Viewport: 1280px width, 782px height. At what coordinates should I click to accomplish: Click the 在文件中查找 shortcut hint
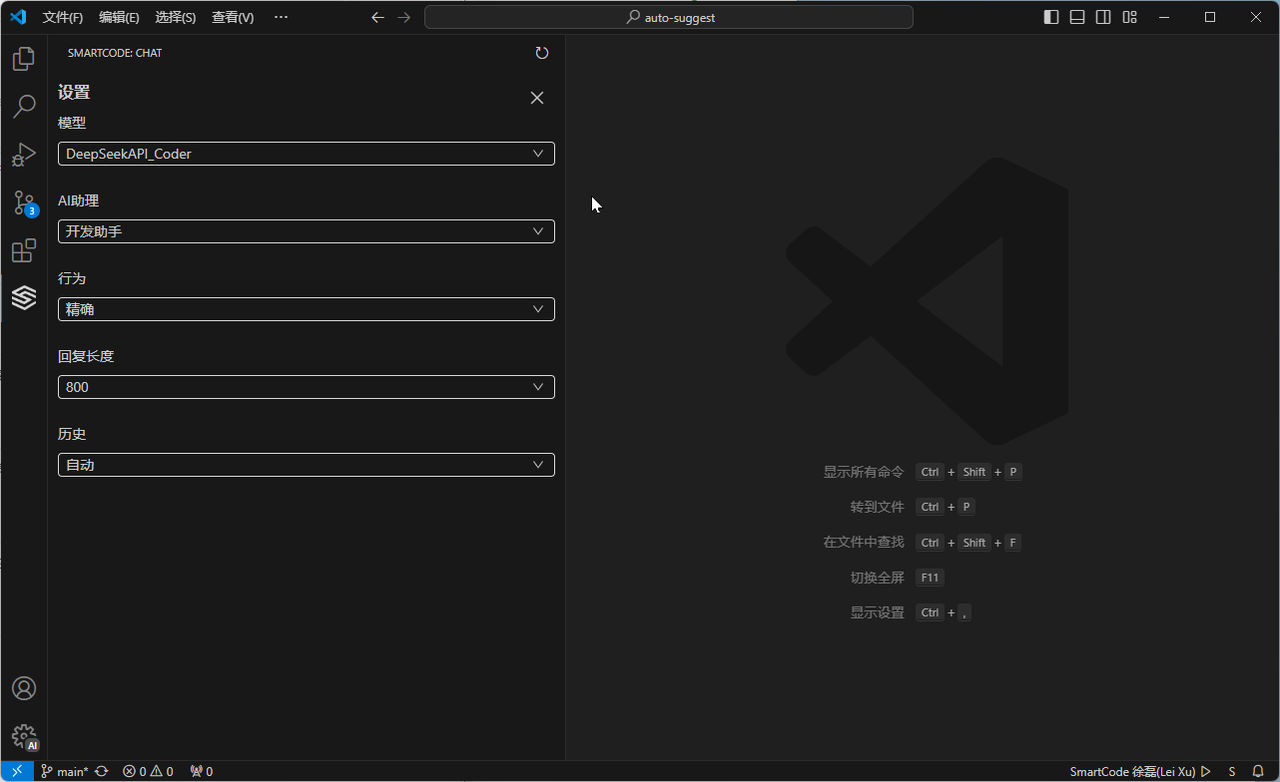pyautogui.click(x=863, y=542)
